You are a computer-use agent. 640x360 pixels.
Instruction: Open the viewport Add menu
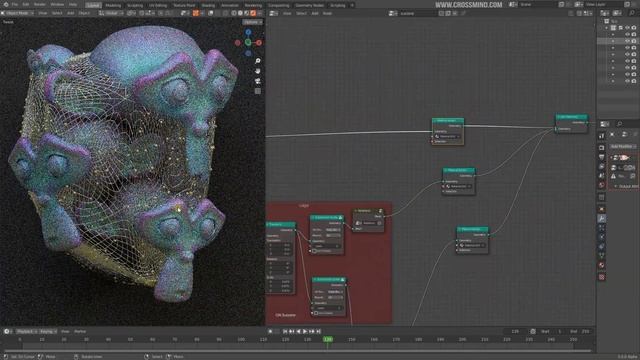tap(71, 13)
